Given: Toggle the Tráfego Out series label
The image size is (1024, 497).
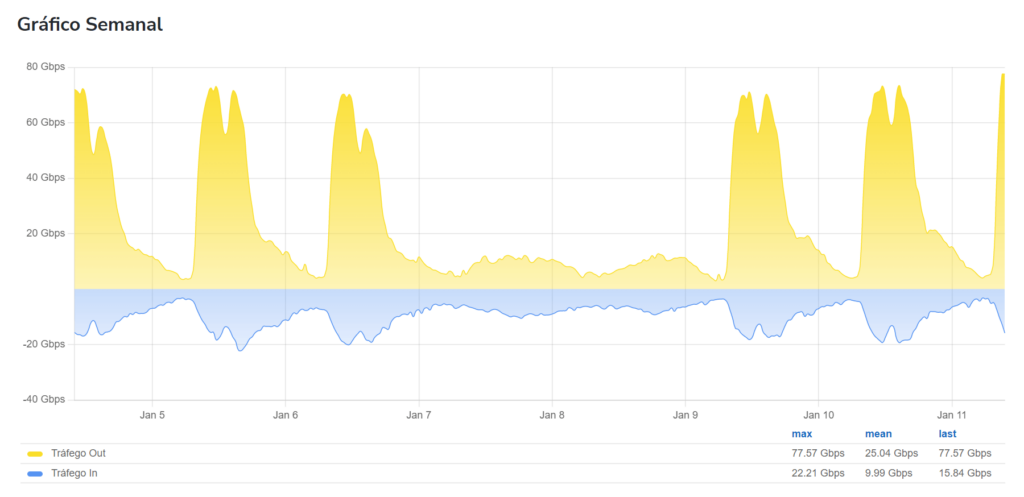Looking at the screenshot, I should point(83,454).
